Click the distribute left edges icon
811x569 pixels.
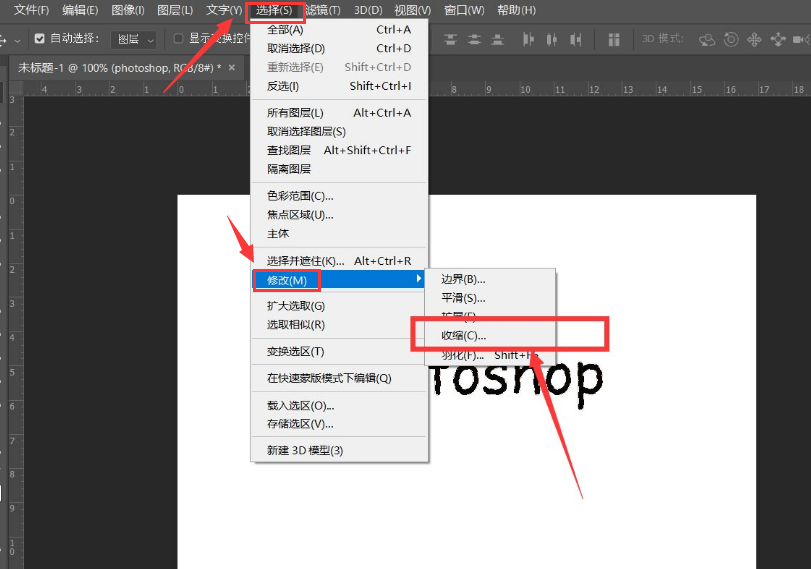tap(528, 39)
